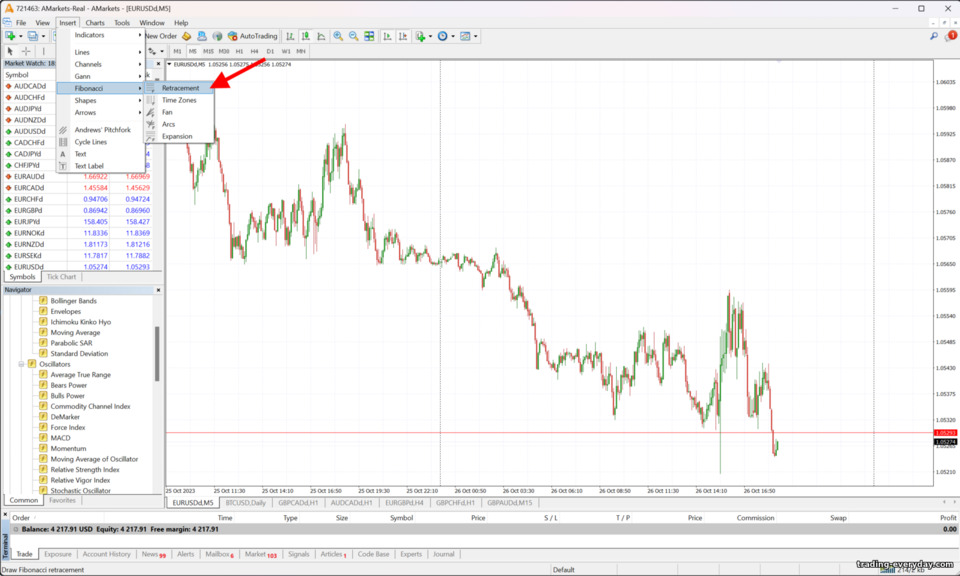The image size is (960, 576).
Task: Expand the Arrows submenu
Action: click(100, 113)
